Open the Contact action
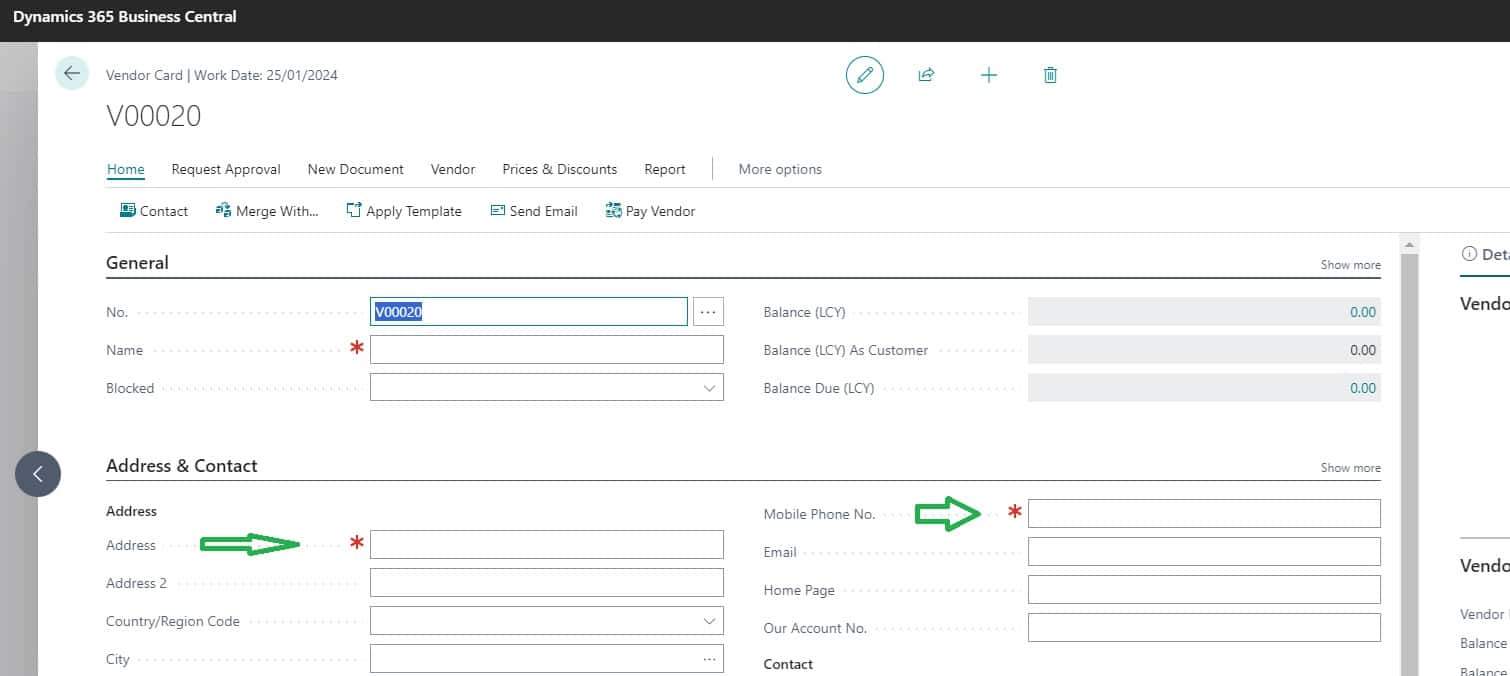The height and width of the screenshot is (676, 1510). pos(154,211)
